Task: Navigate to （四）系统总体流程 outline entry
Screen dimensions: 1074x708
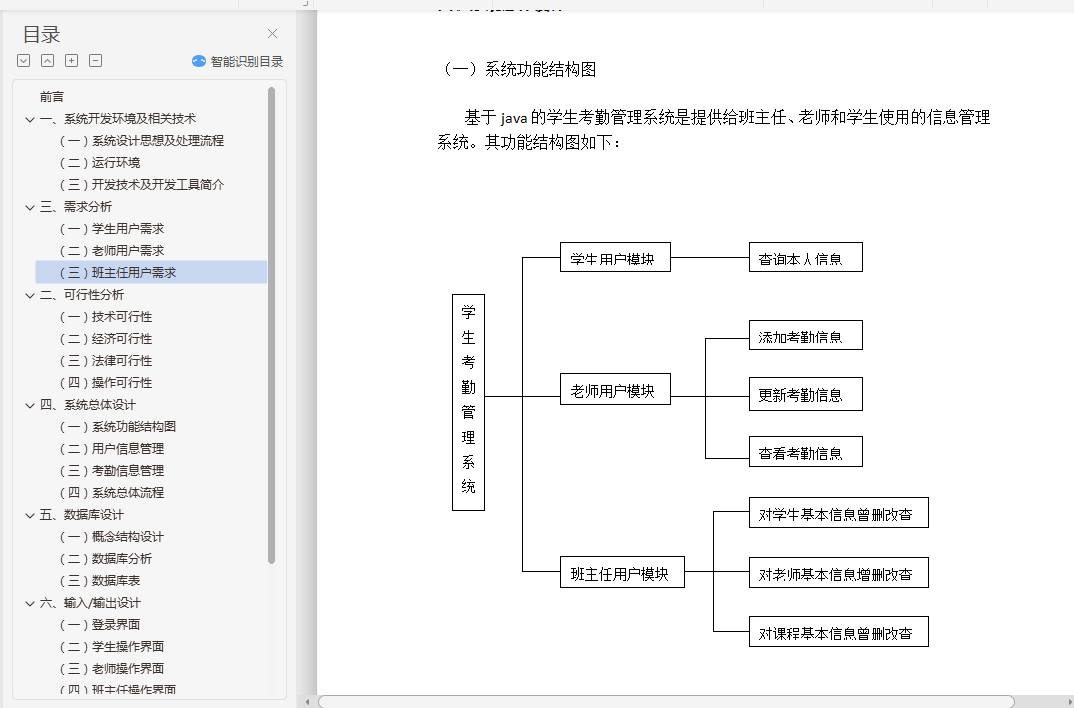Action: tap(112, 492)
